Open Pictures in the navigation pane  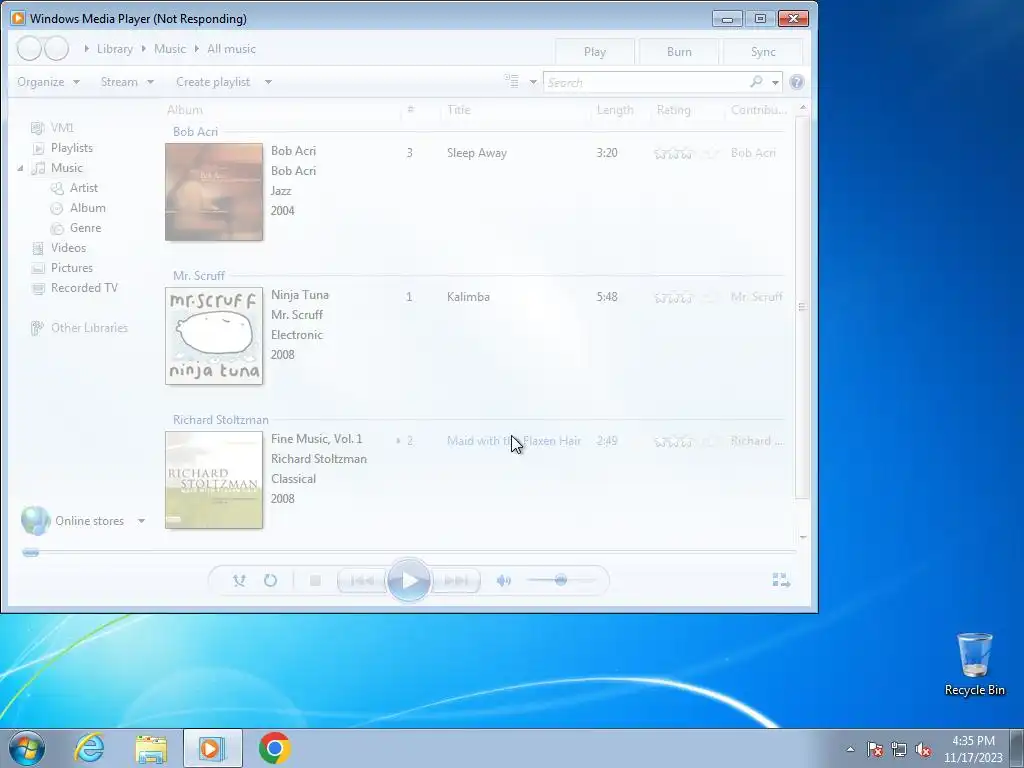click(x=72, y=268)
